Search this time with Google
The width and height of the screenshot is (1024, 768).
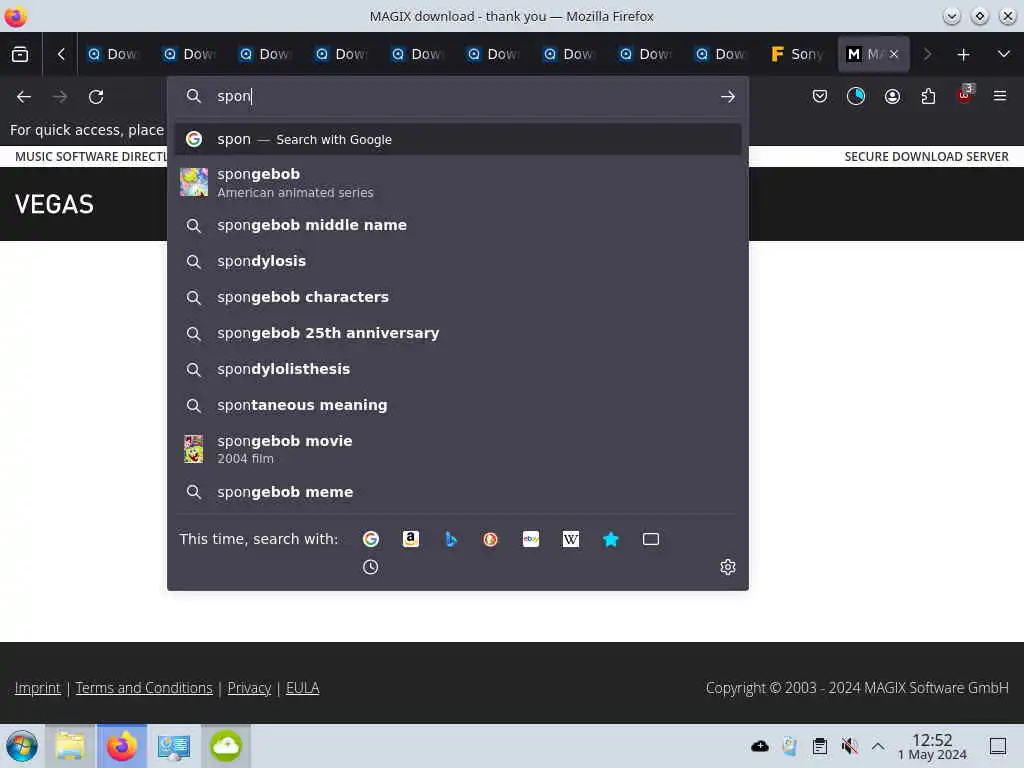click(370, 539)
